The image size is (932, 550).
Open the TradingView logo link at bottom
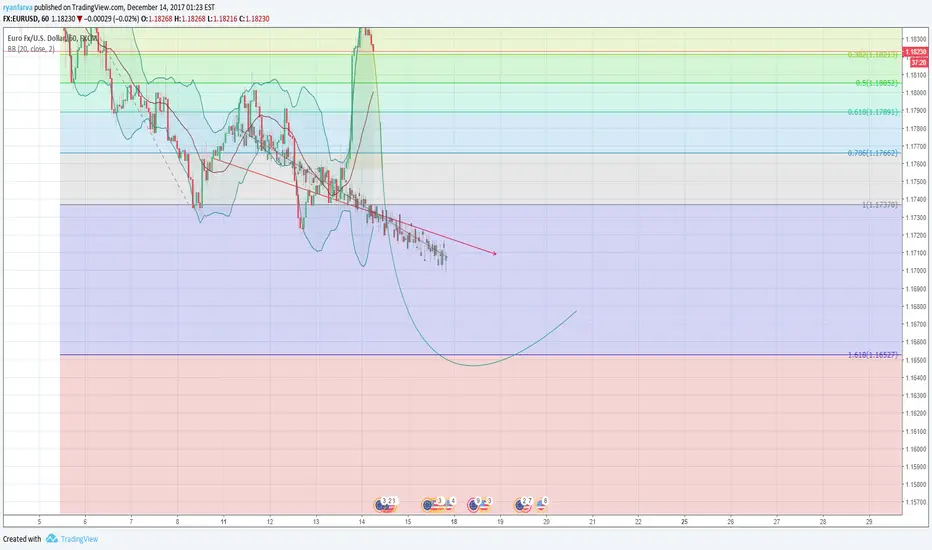(72, 539)
